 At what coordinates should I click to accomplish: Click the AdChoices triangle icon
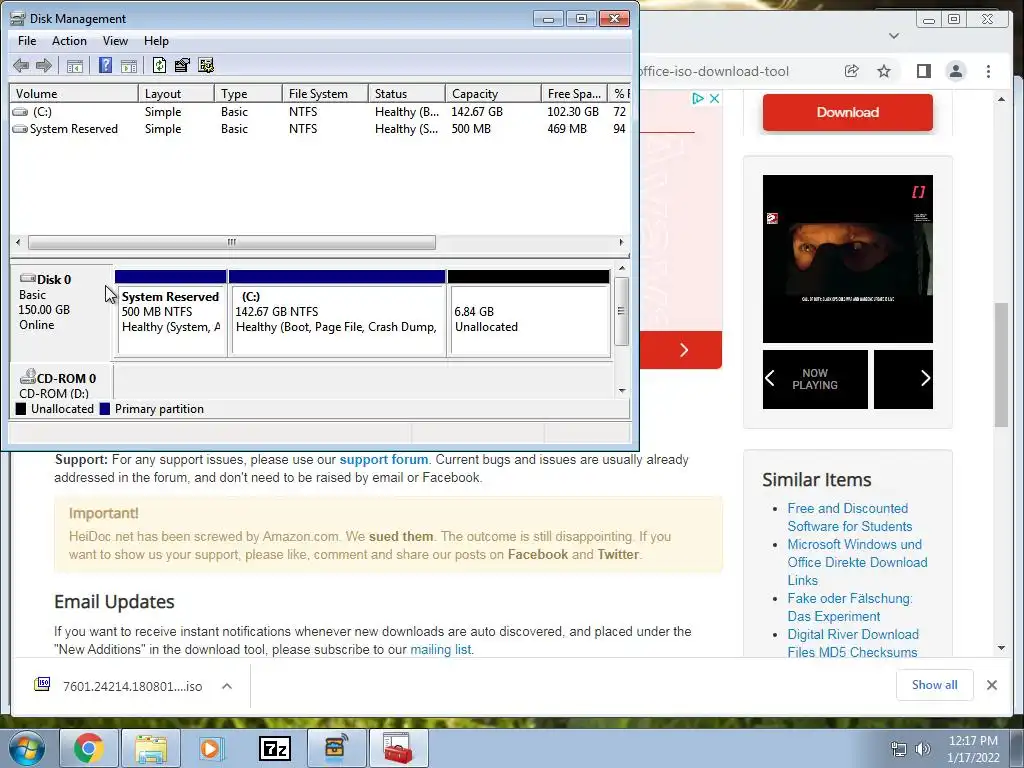click(x=698, y=99)
